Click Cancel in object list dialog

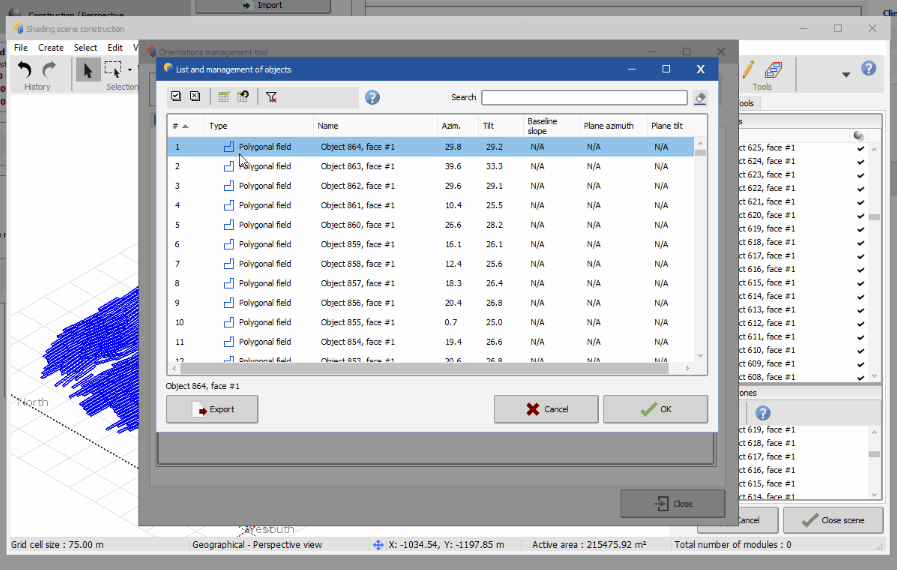tap(546, 409)
